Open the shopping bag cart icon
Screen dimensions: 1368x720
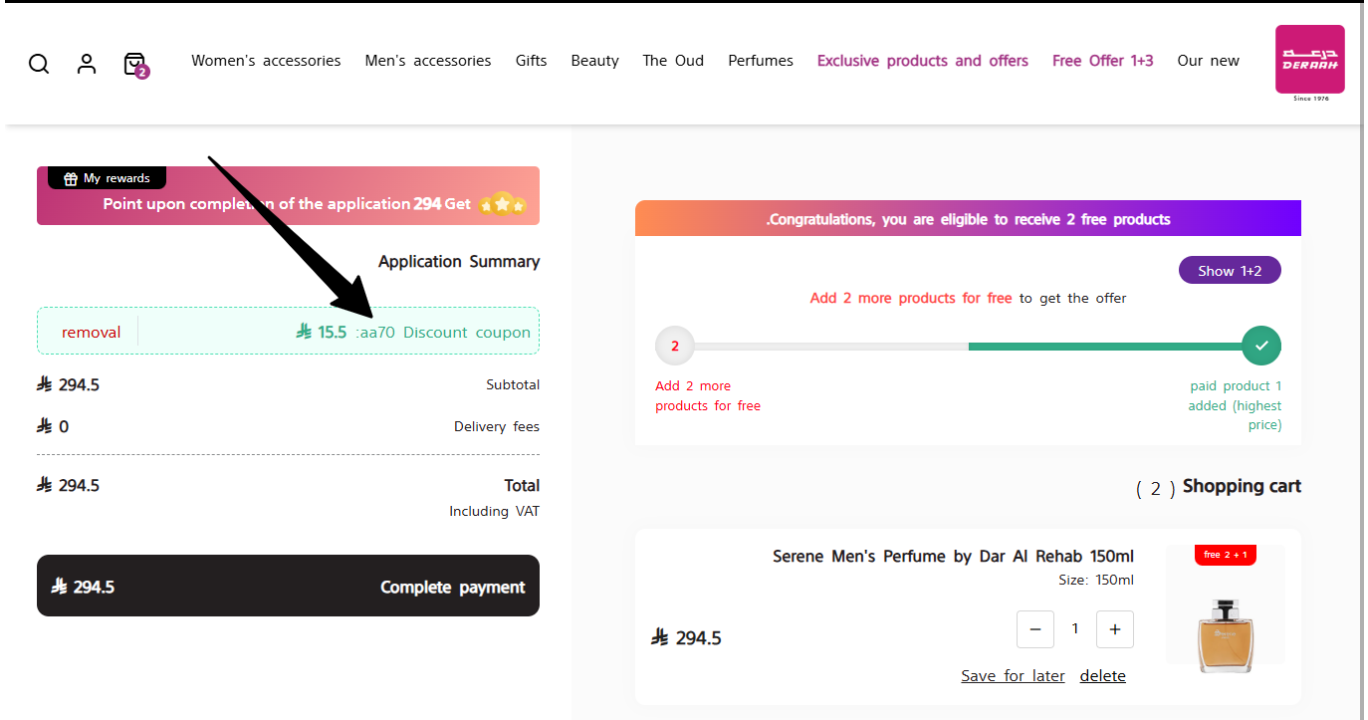click(135, 64)
